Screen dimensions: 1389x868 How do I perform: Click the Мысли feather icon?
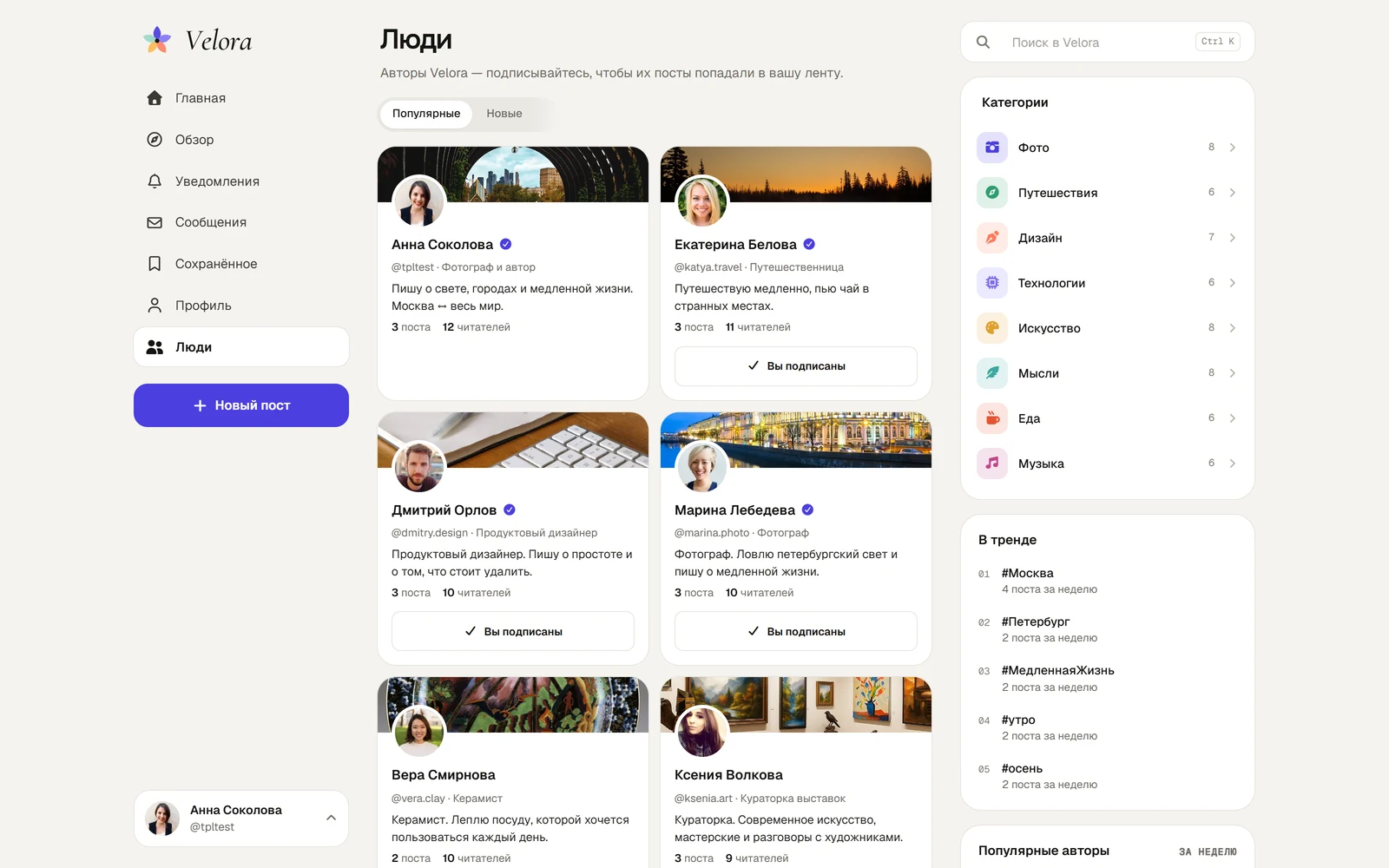pyautogui.click(x=992, y=373)
